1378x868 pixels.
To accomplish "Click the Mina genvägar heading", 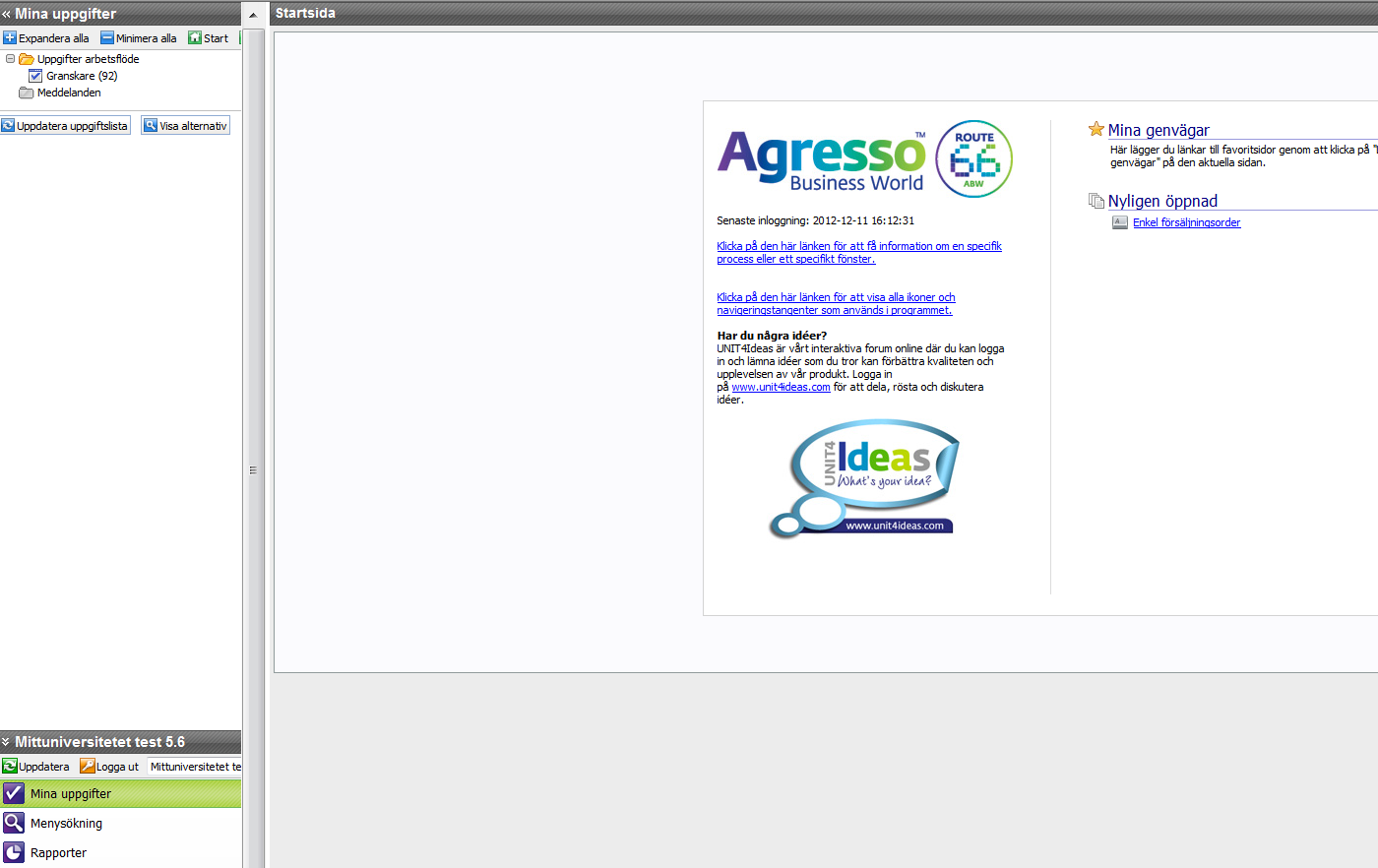I will [x=1159, y=130].
